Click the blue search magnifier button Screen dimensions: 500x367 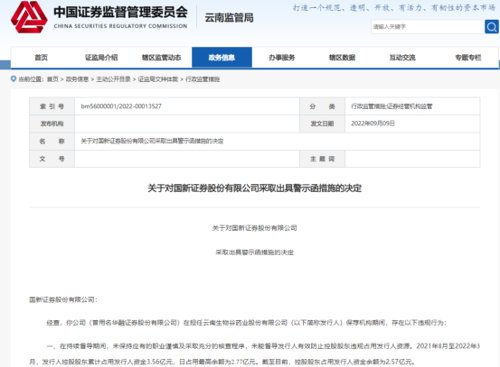(x=491, y=27)
